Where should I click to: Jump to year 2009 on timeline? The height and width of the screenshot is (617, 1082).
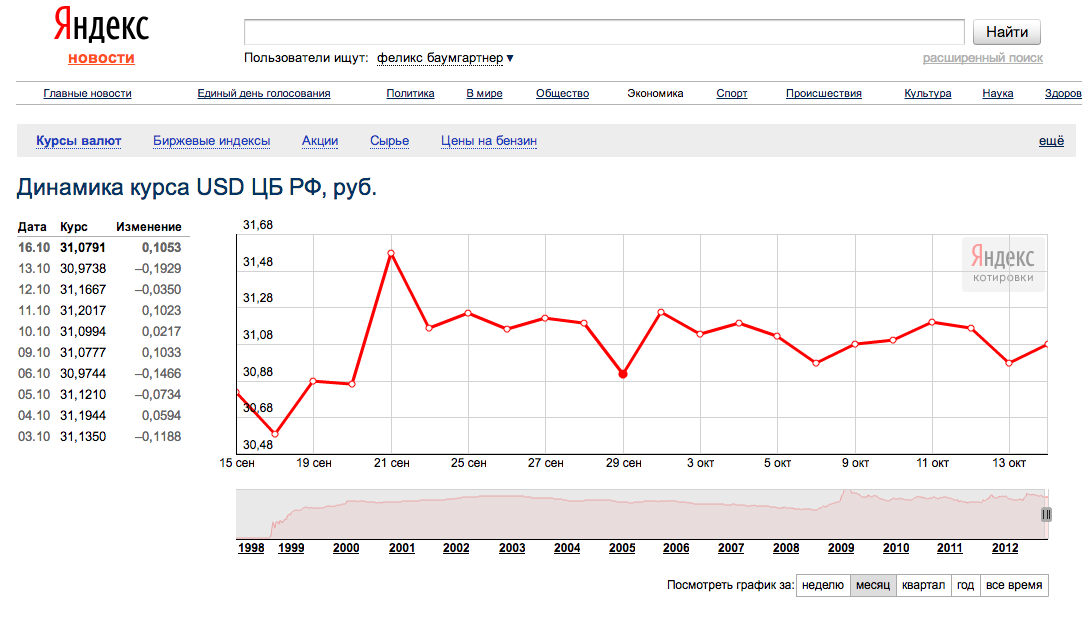coord(841,548)
